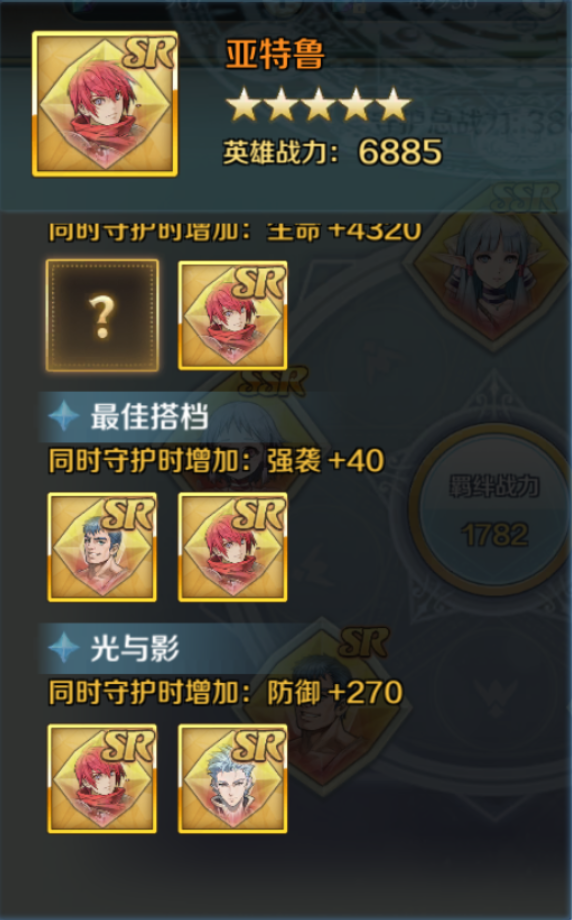Click the blue diamond beside 最佳搭档
572x920 pixels.
63,417
